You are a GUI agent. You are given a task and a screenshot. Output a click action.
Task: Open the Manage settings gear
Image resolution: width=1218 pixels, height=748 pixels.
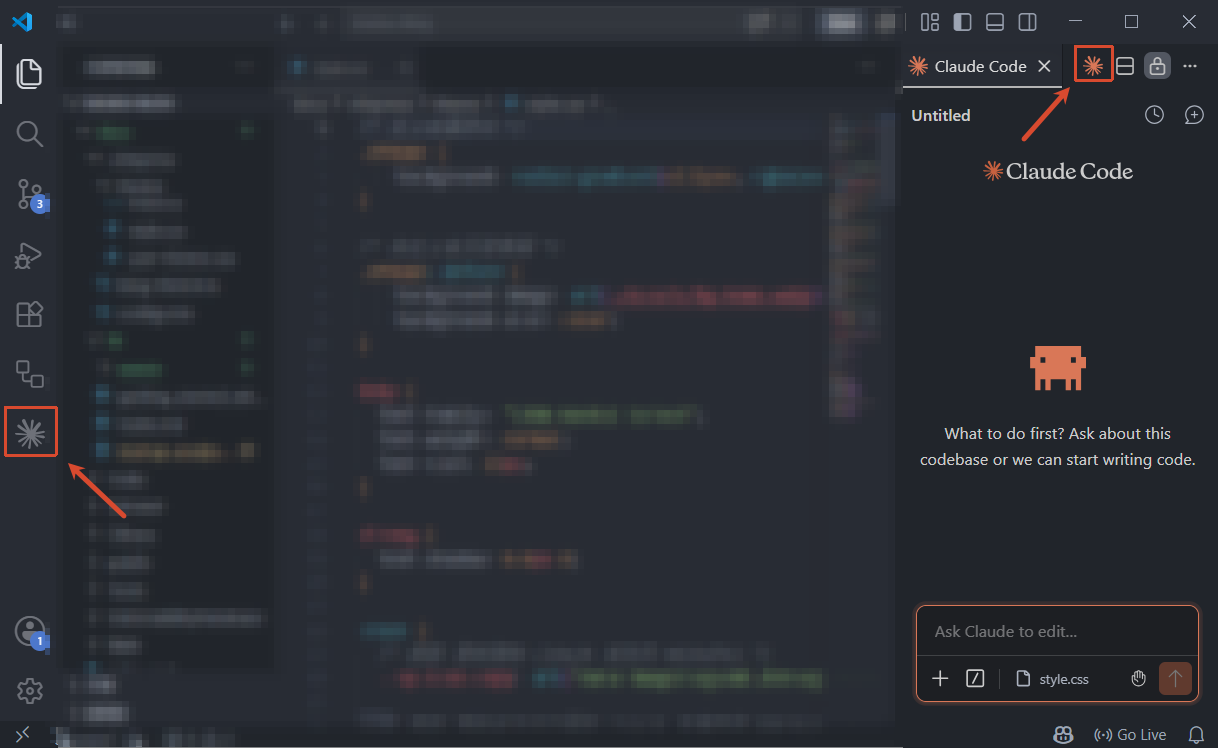click(x=30, y=690)
